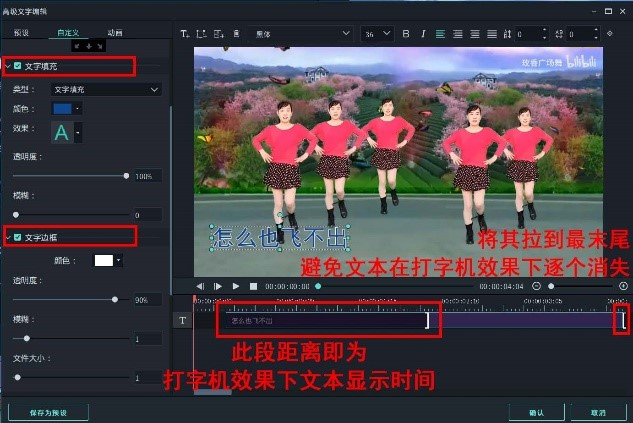Image resolution: width=633 pixels, height=423 pixels.
Task: Switch to the 预设 tab
Action: click(x=21, y=33)
